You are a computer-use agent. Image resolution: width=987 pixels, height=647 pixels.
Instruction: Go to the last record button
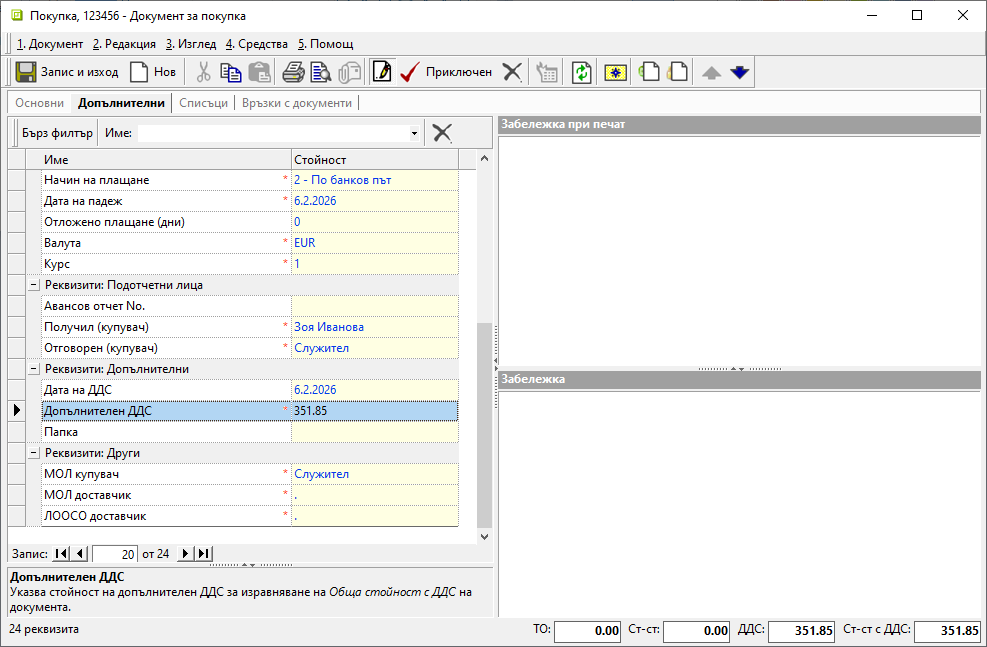point(204,554)
